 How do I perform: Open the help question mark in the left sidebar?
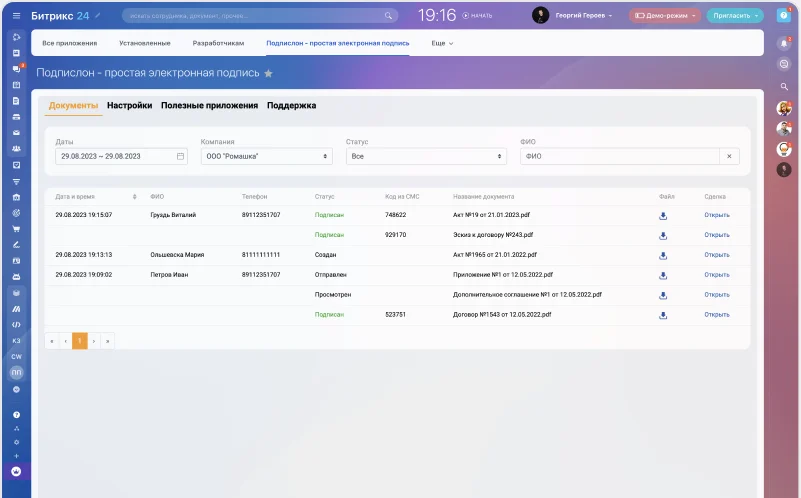point(16,415)
